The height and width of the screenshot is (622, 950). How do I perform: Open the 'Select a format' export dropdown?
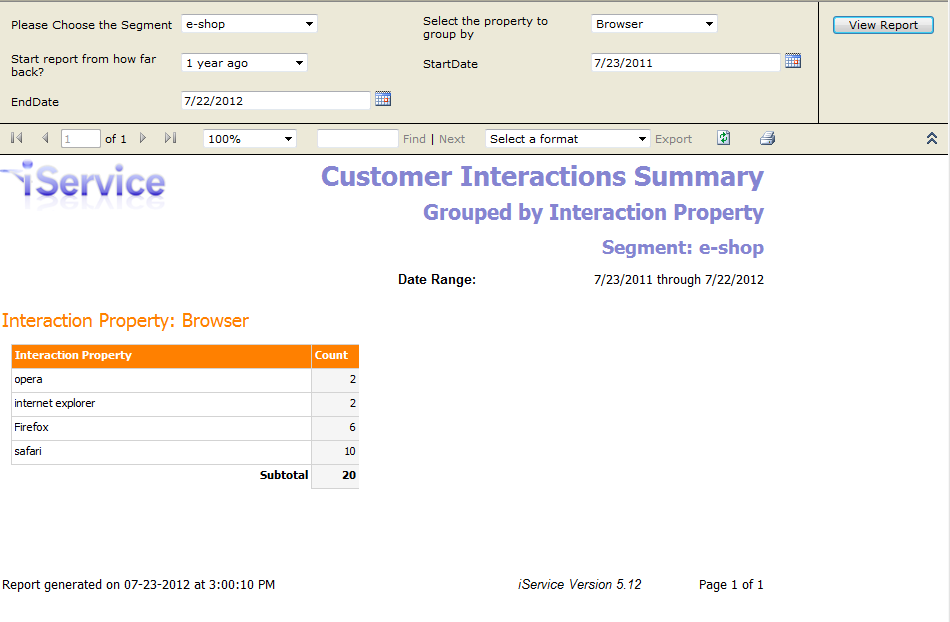click(x=567, y=139)
